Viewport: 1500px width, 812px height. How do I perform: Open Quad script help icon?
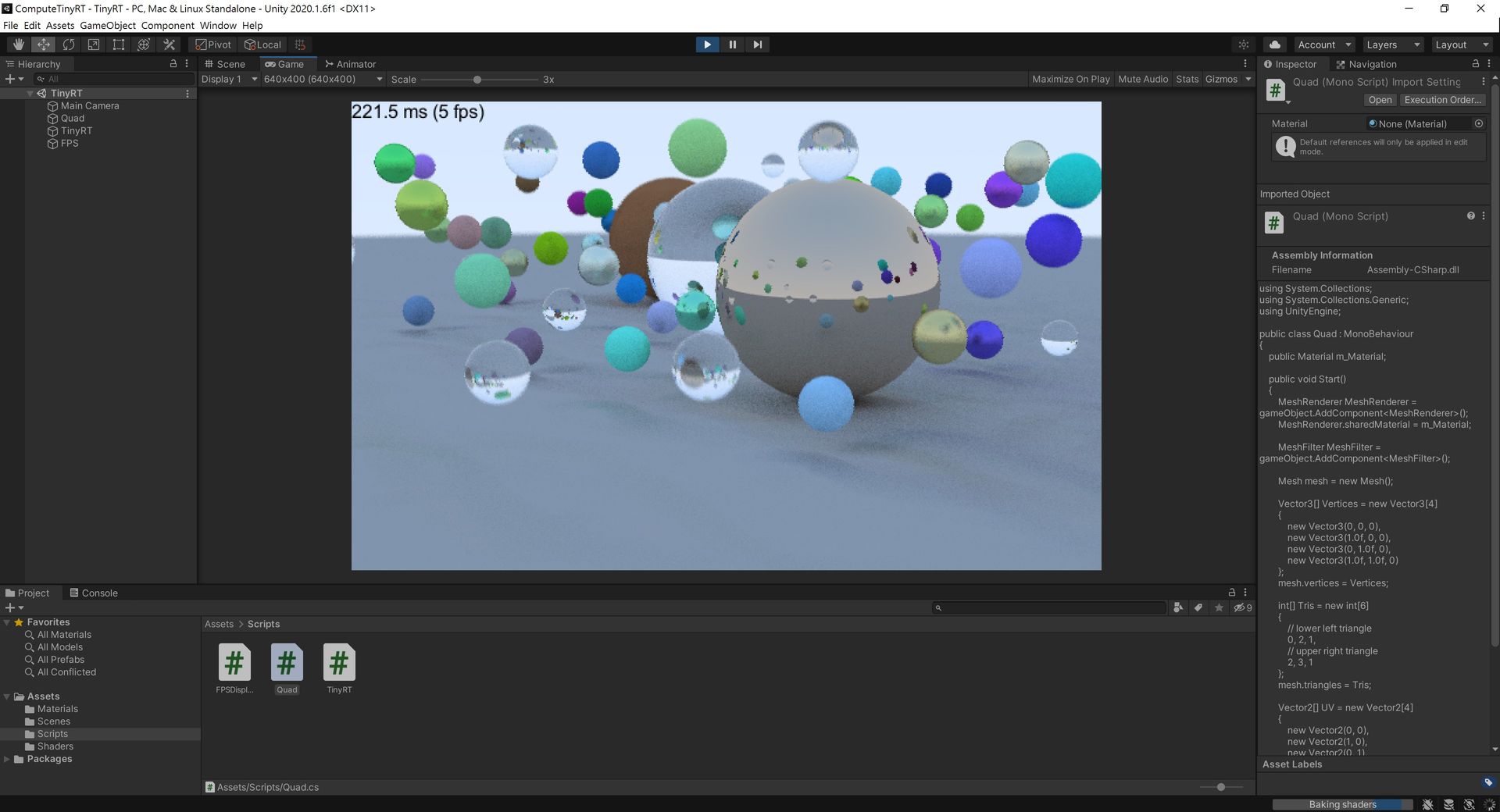pyautogui.click(x=1470, y=216)
